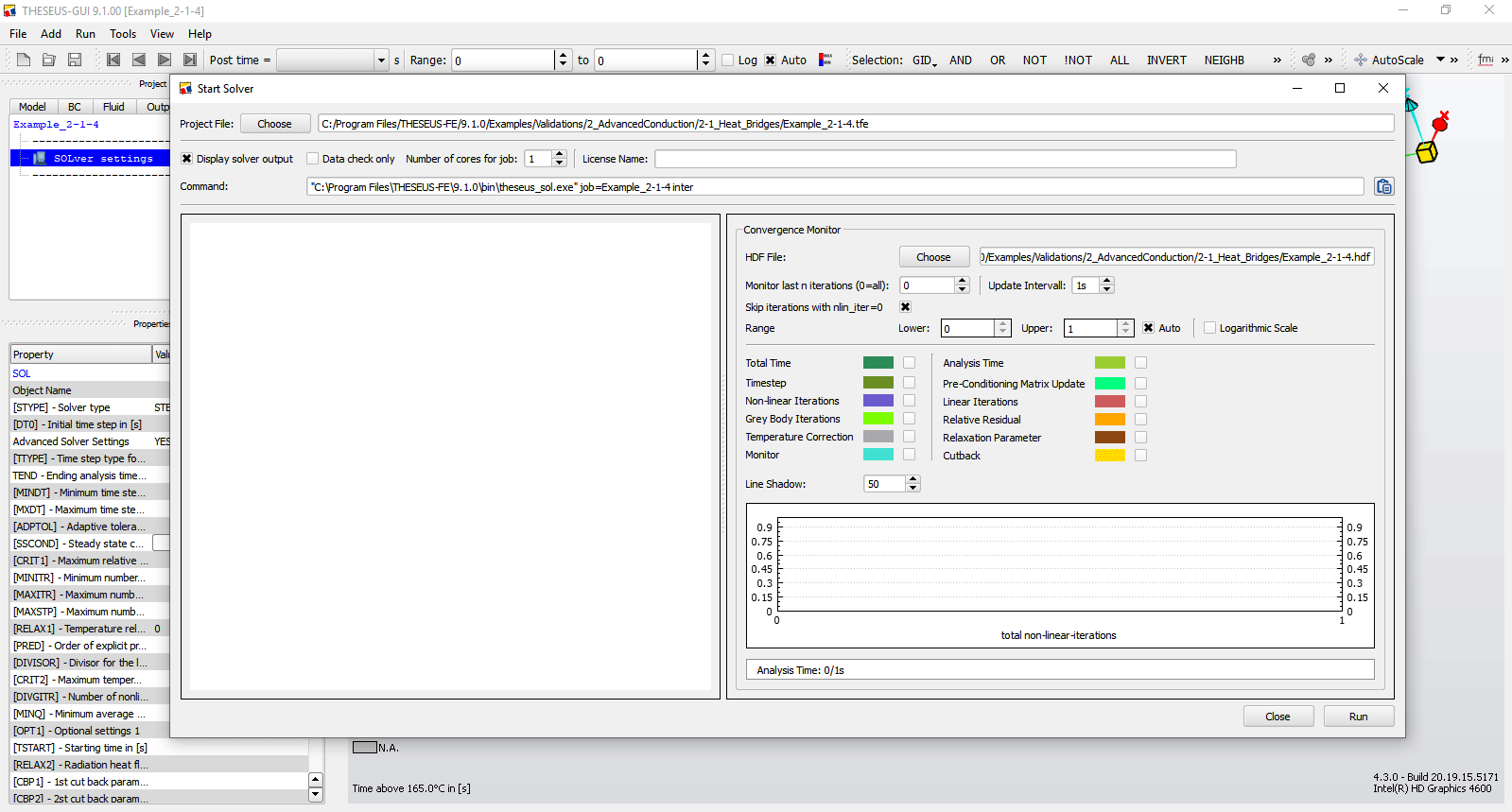The image size is (1512, 812).
Task: Enable Data check only option
Action: click(313, 159)
